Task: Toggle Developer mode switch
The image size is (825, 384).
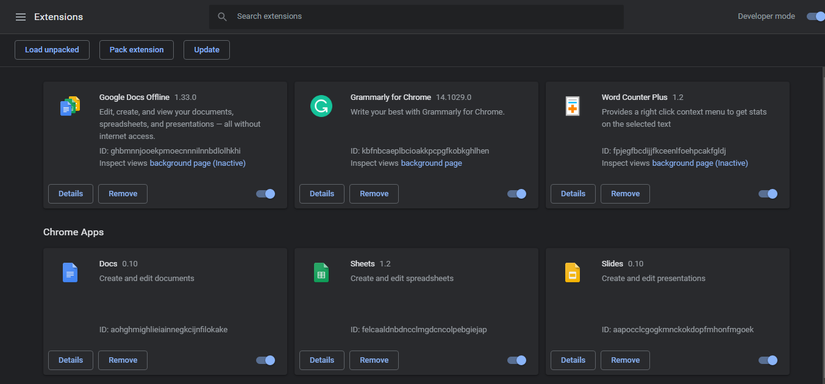Action: [816, 16]
